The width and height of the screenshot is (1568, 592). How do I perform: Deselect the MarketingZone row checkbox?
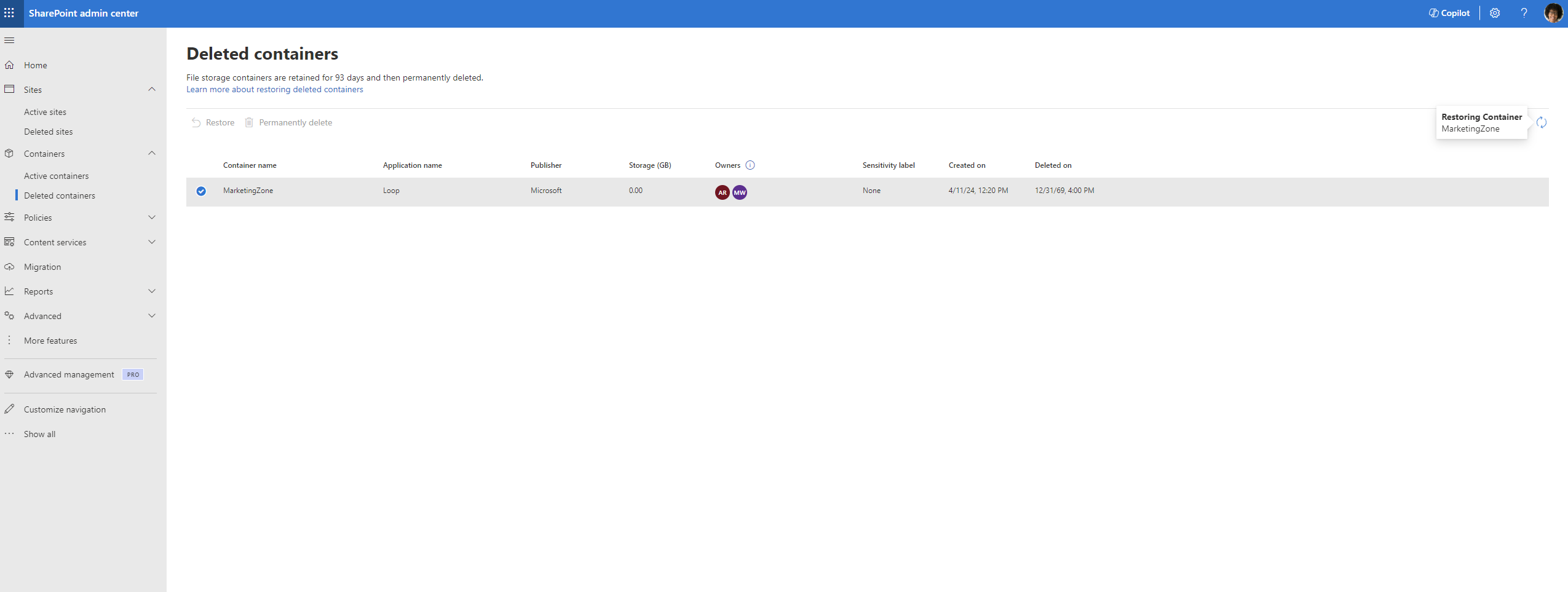click(201, 191)
